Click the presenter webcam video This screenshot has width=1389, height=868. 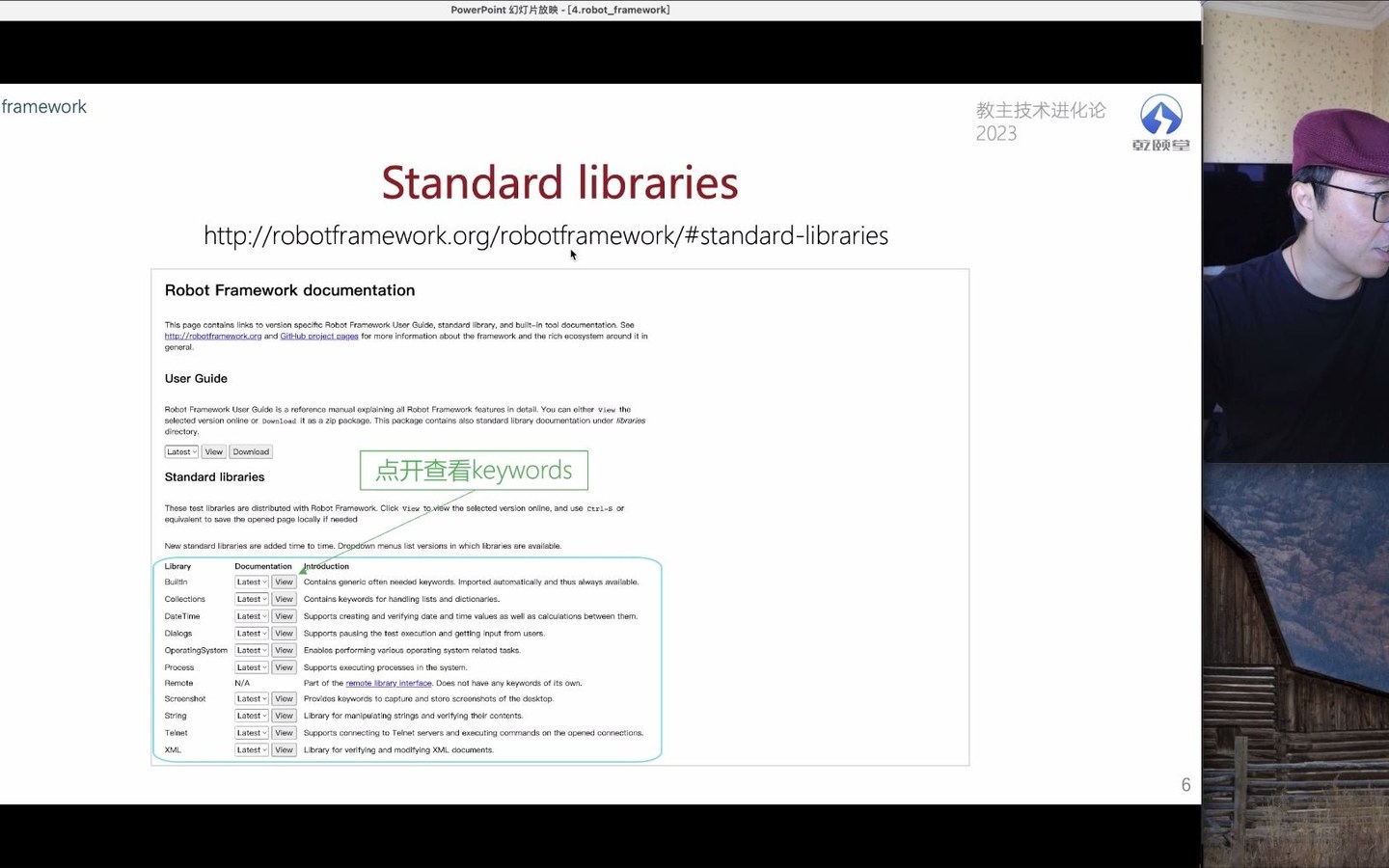(1295, 231)
